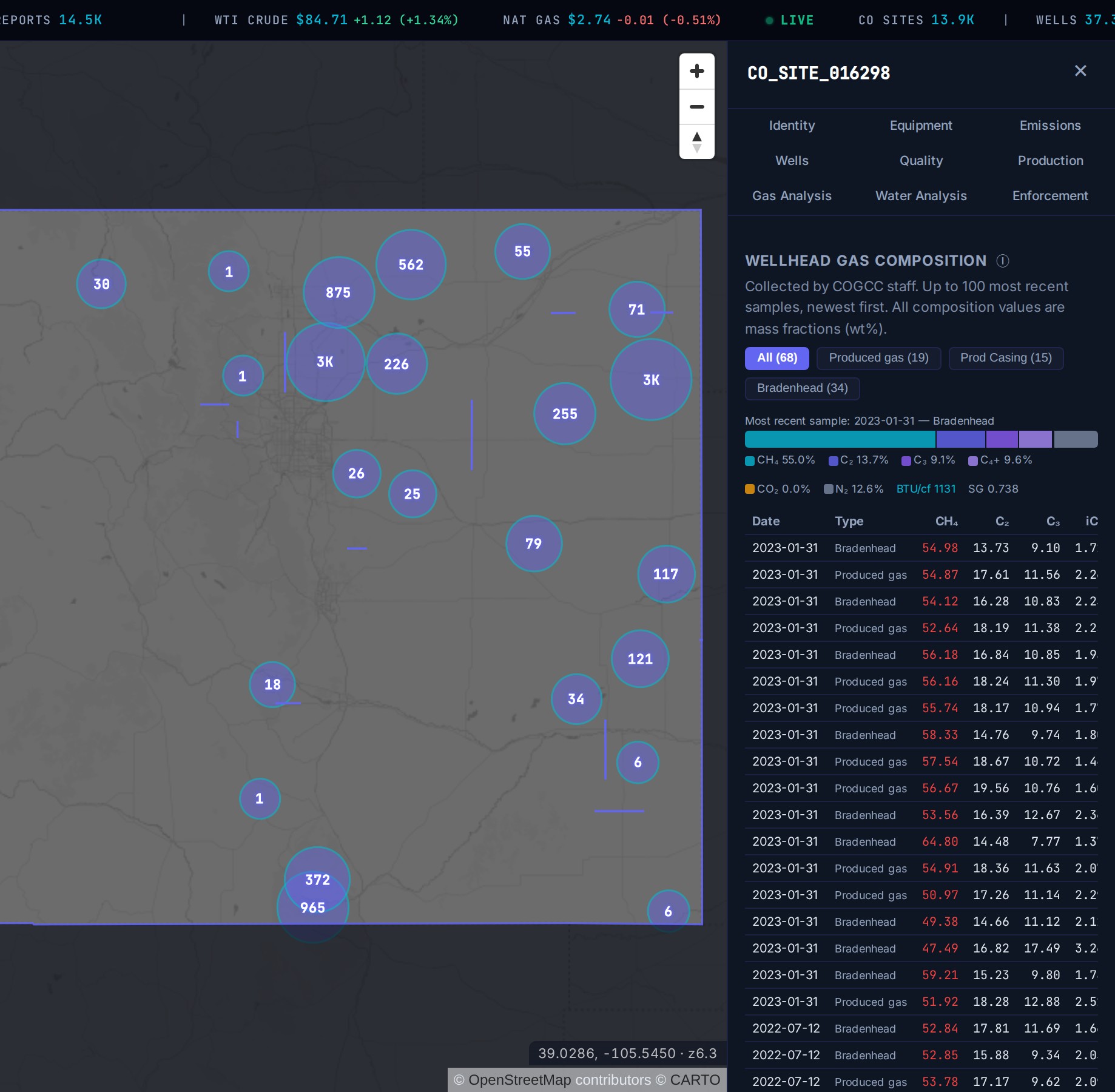The image size is (1115, 1092).
Task: Open the 226 cluster marker
Action: pos(396,364)
